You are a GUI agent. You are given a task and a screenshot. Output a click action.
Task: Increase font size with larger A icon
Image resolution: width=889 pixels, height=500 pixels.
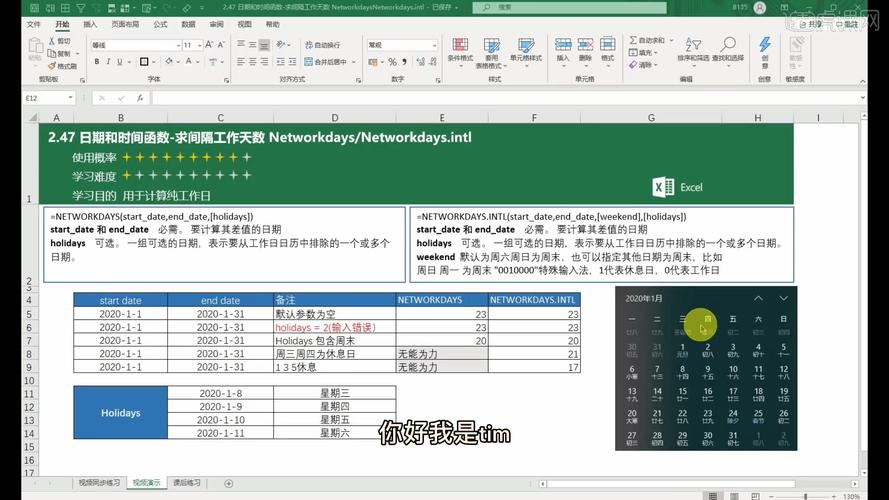209,45
